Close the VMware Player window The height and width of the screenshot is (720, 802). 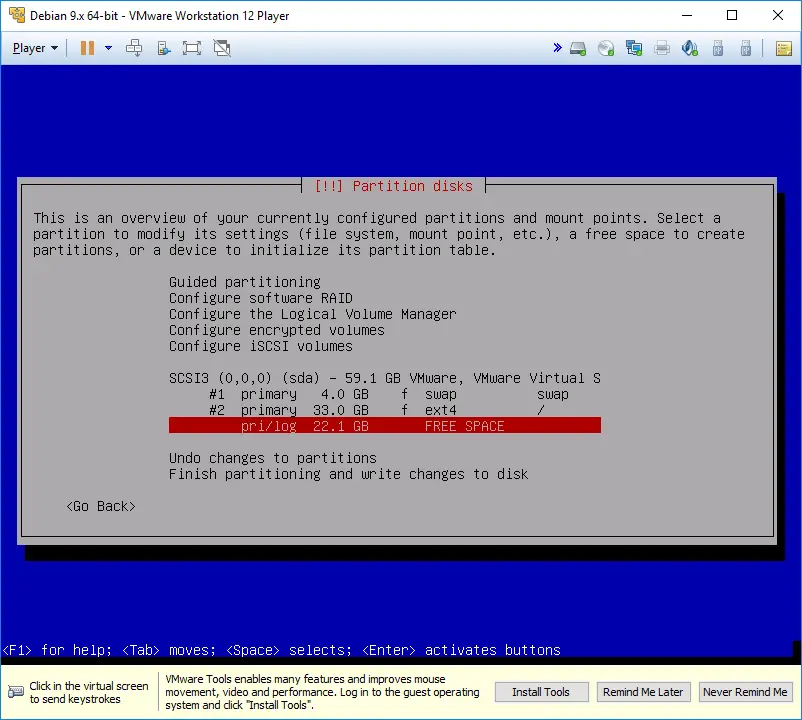pyautogui.click(x=777, y=15)
